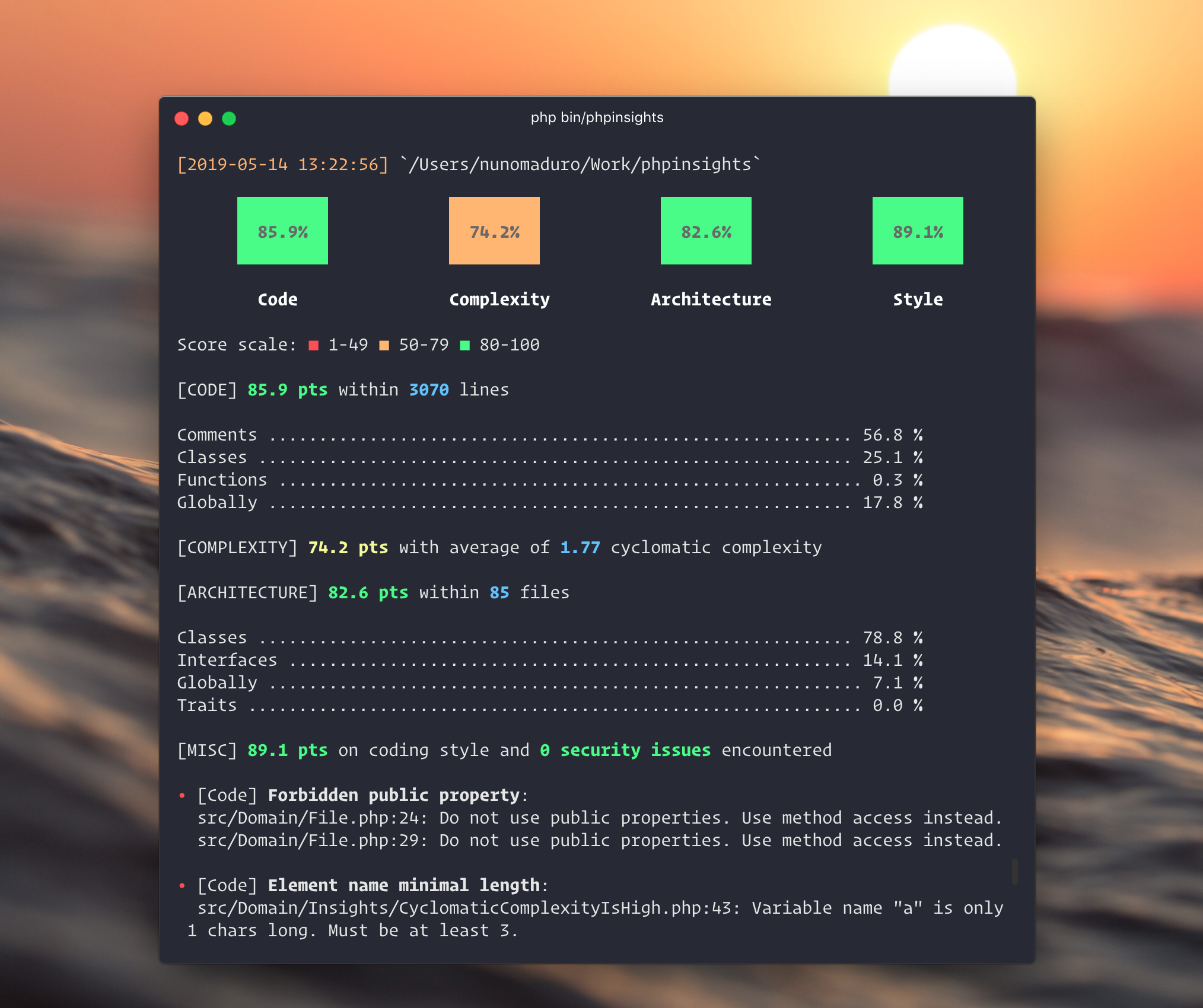The image size is (1203, 1008).
Task: Click the blue '85' files count
Action: pos(499,592)
